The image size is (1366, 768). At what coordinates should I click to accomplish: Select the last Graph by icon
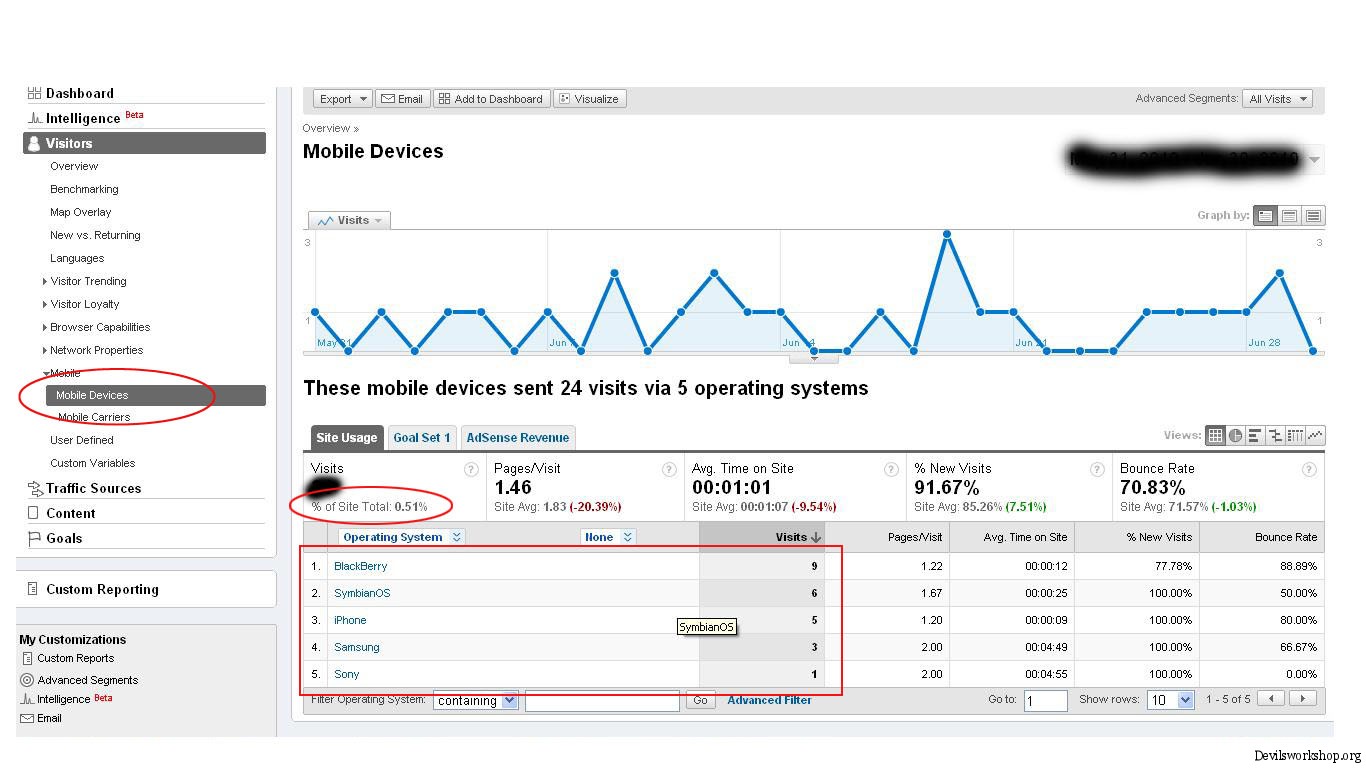1313,215
